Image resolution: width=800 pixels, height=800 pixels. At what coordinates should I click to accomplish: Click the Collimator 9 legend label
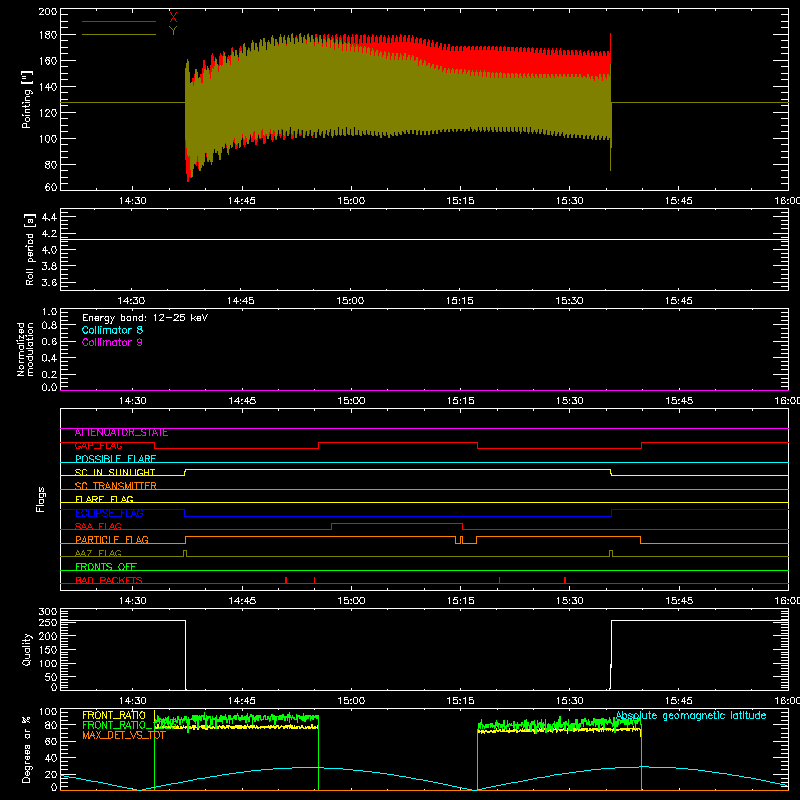pos(112,342)
